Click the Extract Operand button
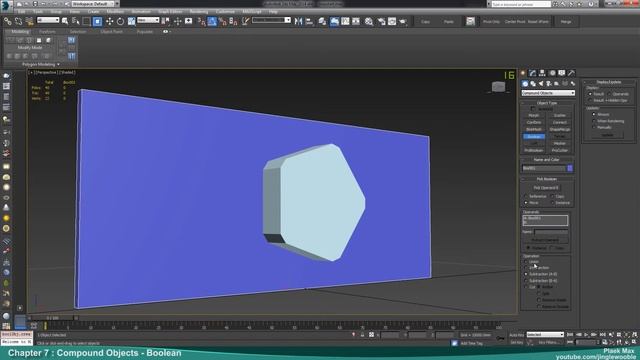This screenshot has width=640, height=360. (545, 240)
